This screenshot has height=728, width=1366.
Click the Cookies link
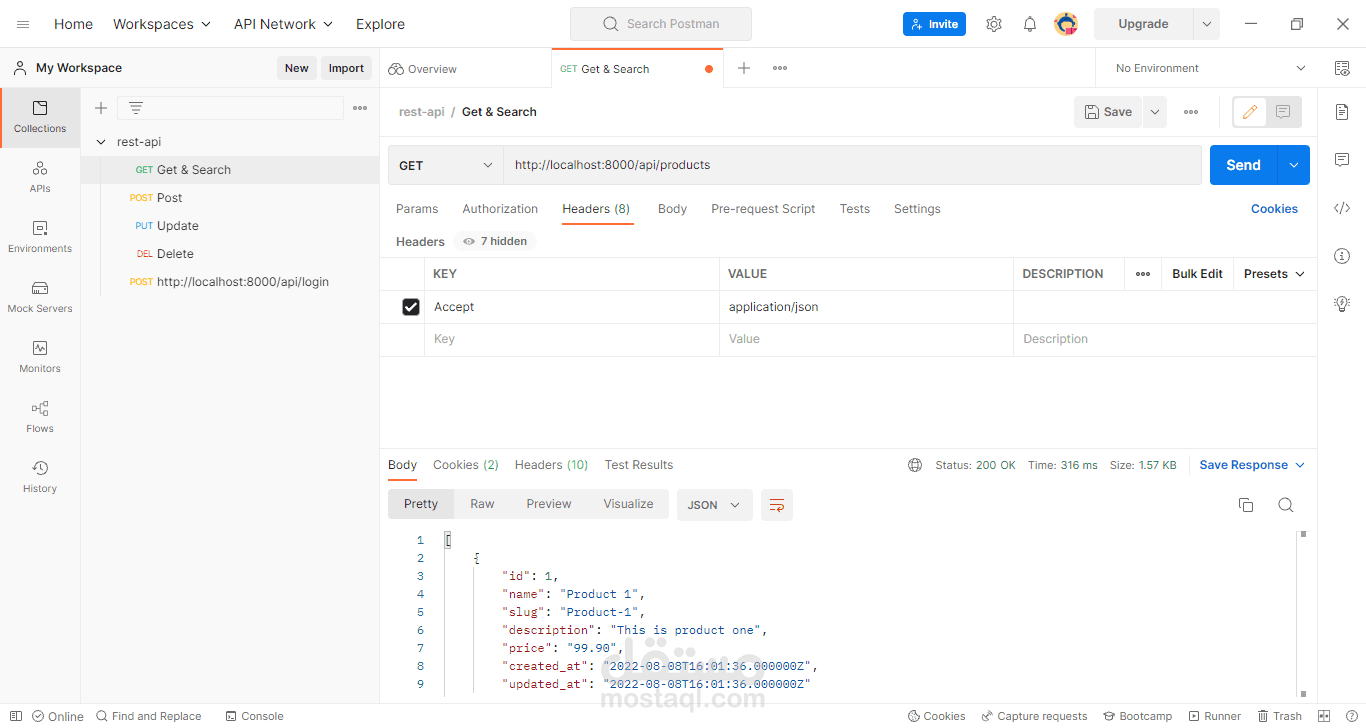[x=1274, y=209]
